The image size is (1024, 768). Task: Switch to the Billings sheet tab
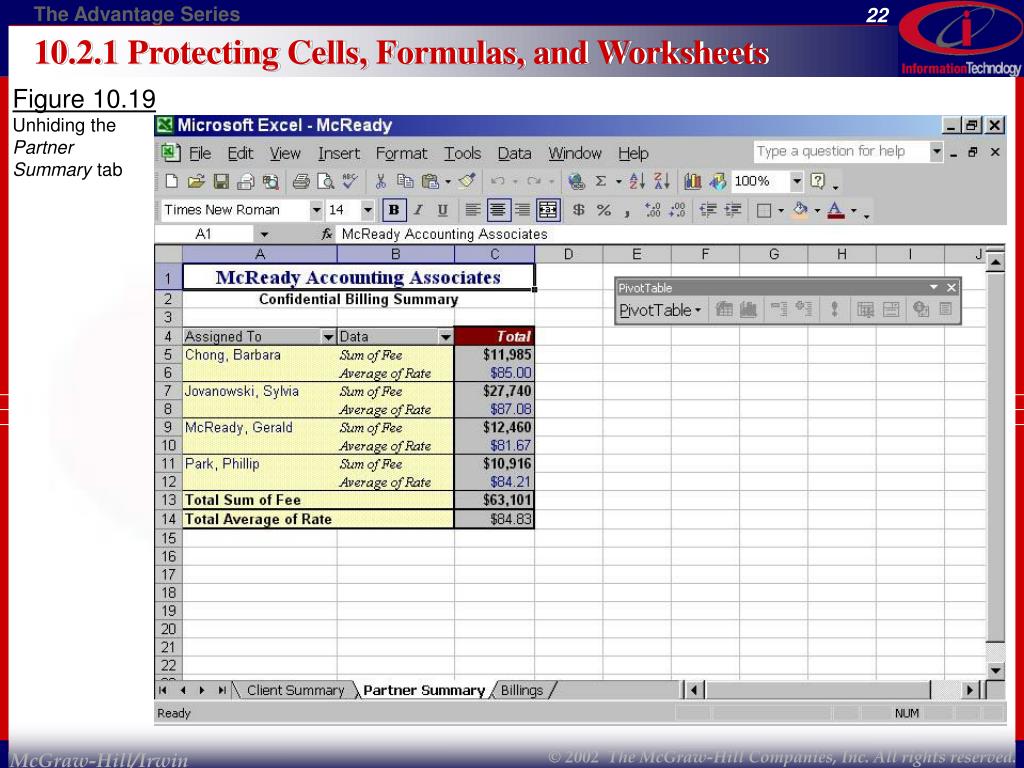click(x=522, y=690)
